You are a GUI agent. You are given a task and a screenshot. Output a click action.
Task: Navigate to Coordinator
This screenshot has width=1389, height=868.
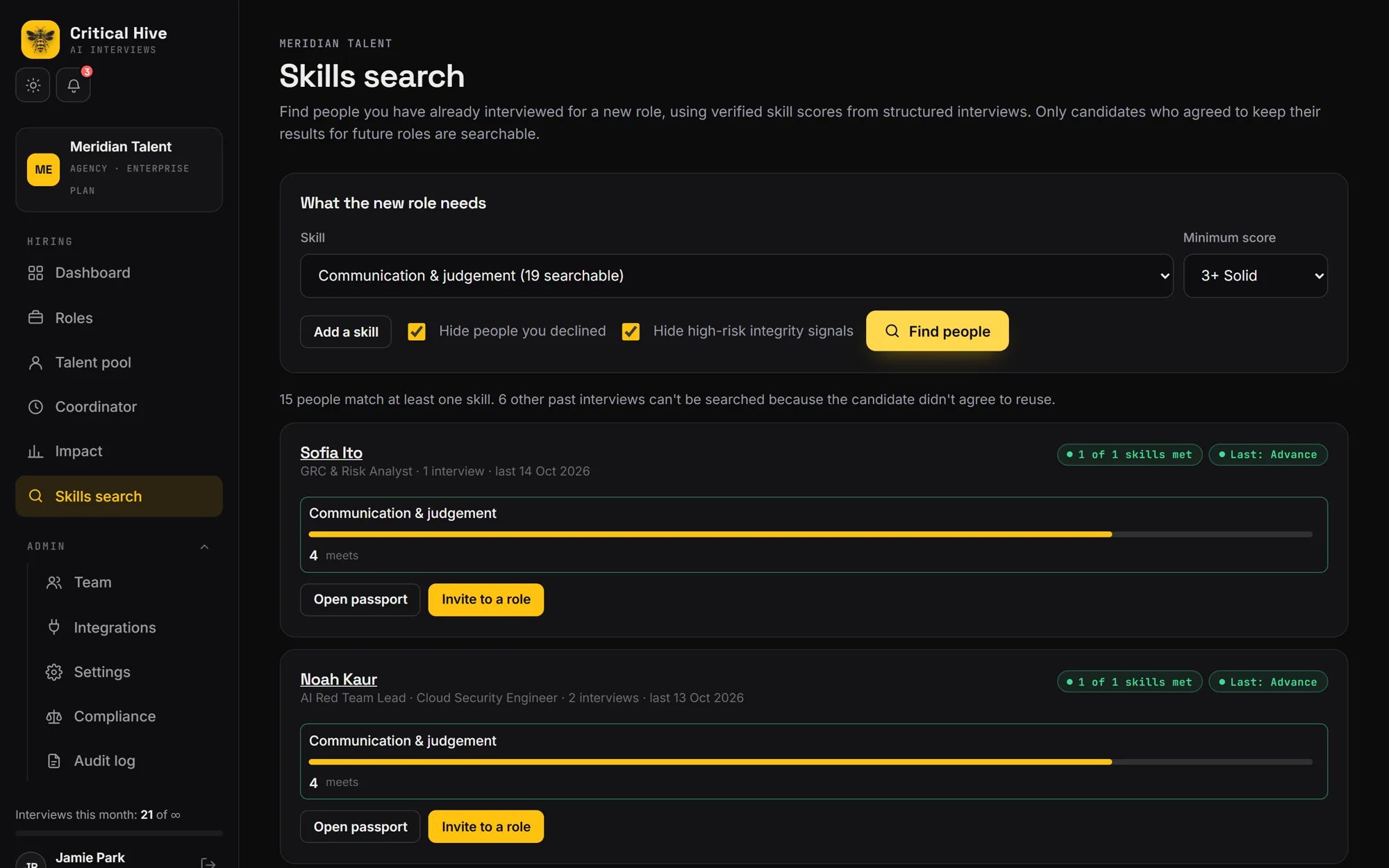(119, 407)
